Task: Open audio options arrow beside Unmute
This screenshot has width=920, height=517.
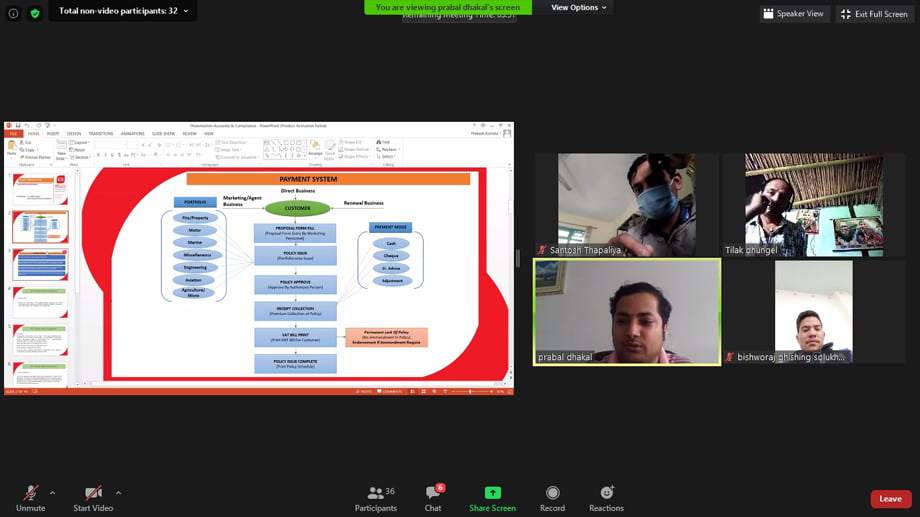Action: tap(52, 492)
